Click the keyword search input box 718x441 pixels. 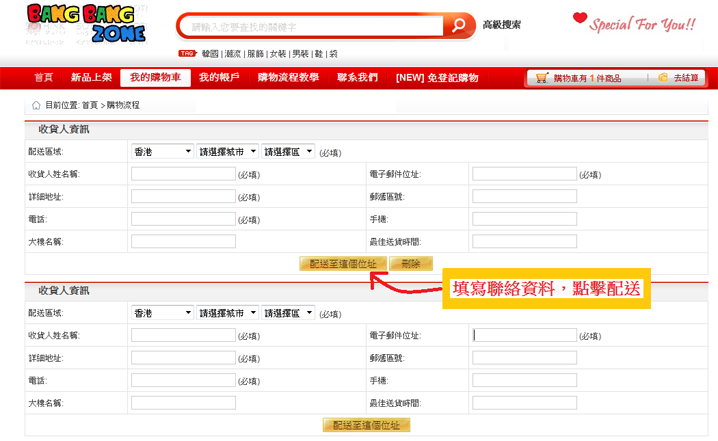point(312,26)
